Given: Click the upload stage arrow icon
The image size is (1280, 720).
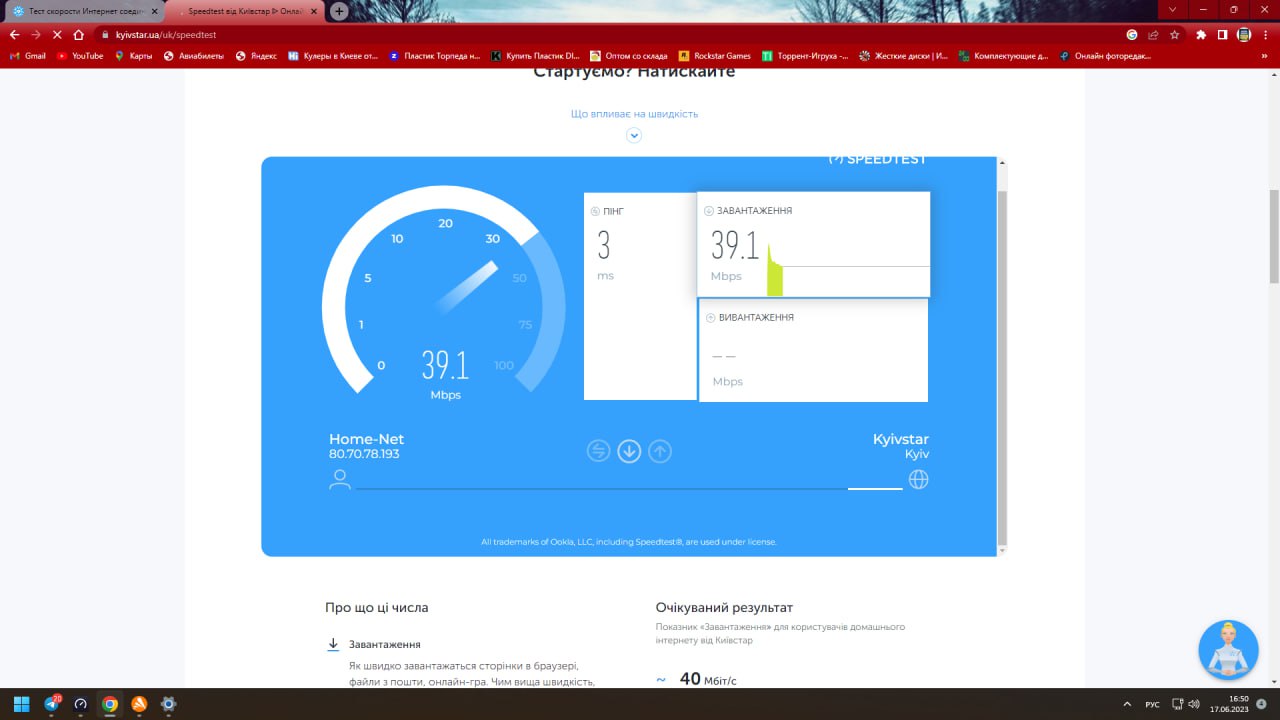Looking at the screenshot, I should 660,451.
